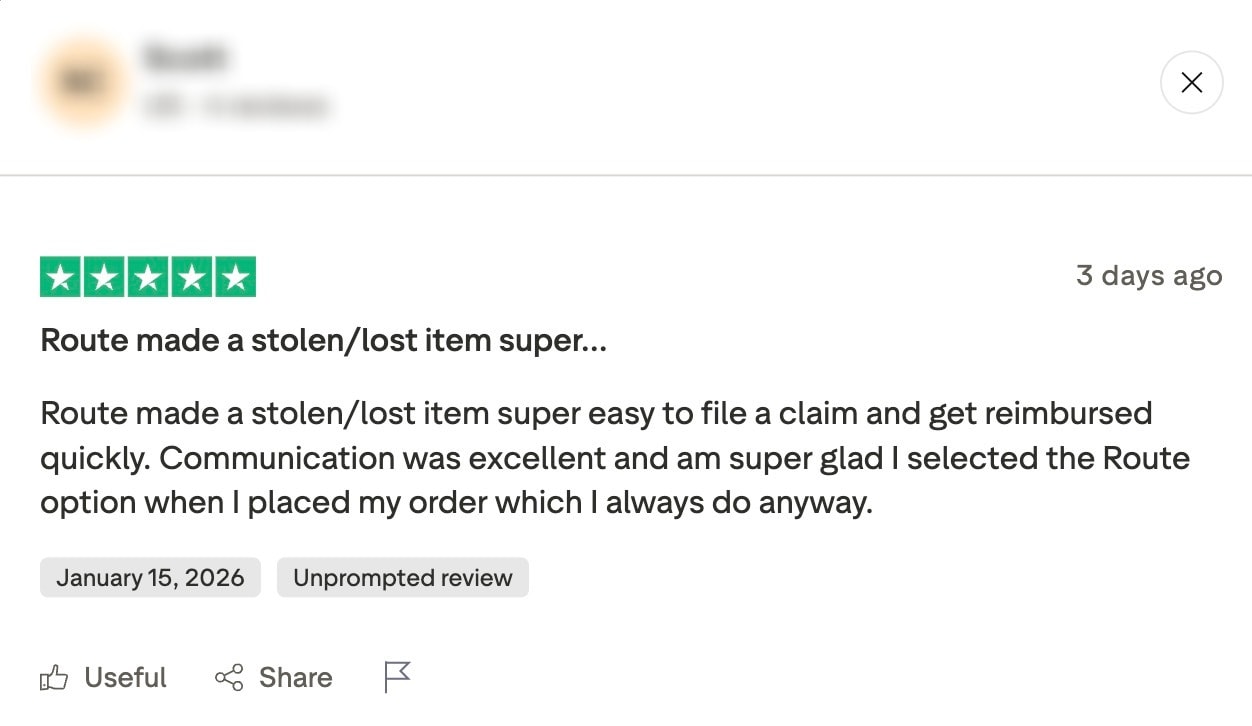Image resolution: width=1252 pixels, height=726 pixels.
Task: Flag the review using the report flag icon
Action: 396,675
